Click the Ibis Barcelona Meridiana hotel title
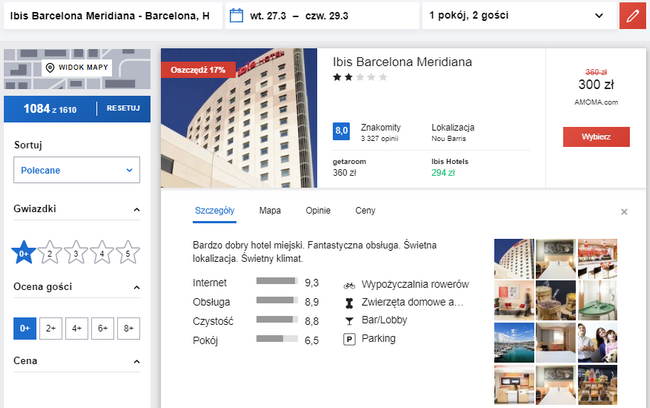Viewport: 650px width, 408px height. (x=402, y=62)
